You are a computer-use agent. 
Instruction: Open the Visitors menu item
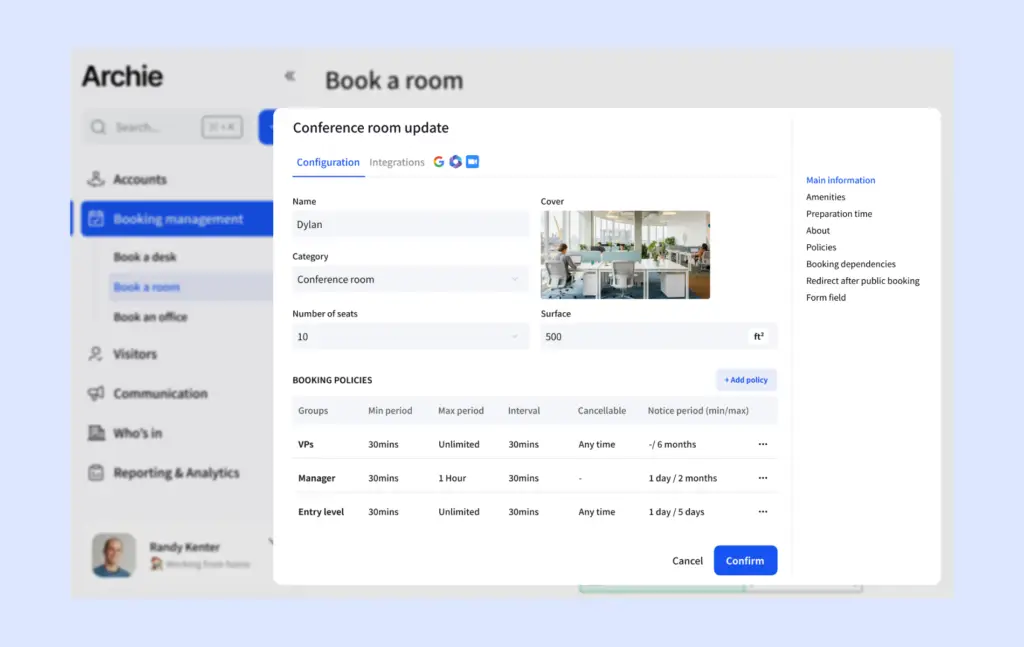(x=135, y=355)
